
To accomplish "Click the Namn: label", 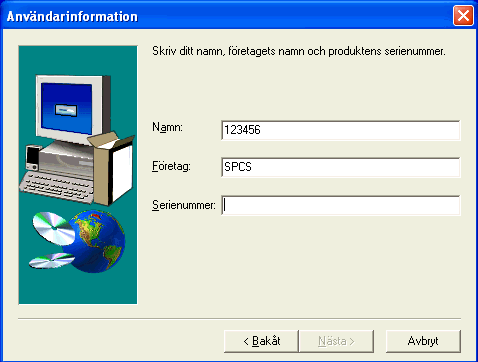I will (x=167, y=127).
